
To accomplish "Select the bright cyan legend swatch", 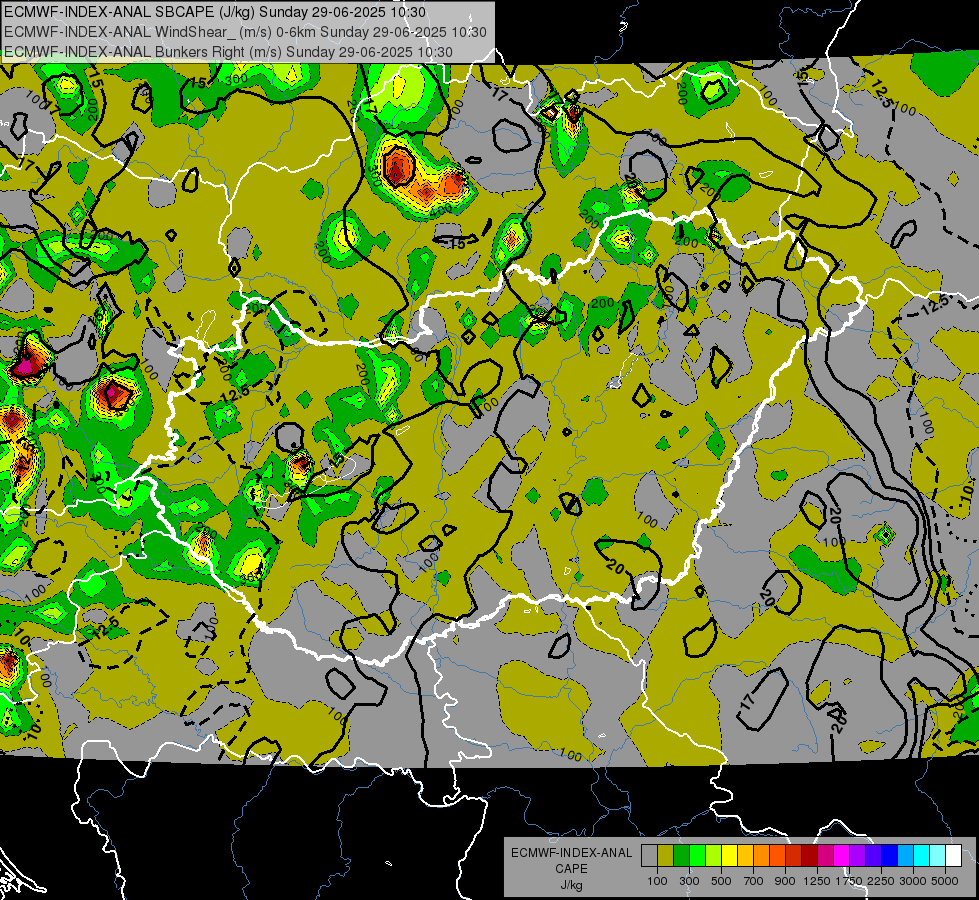I will [x=922, y=856].
